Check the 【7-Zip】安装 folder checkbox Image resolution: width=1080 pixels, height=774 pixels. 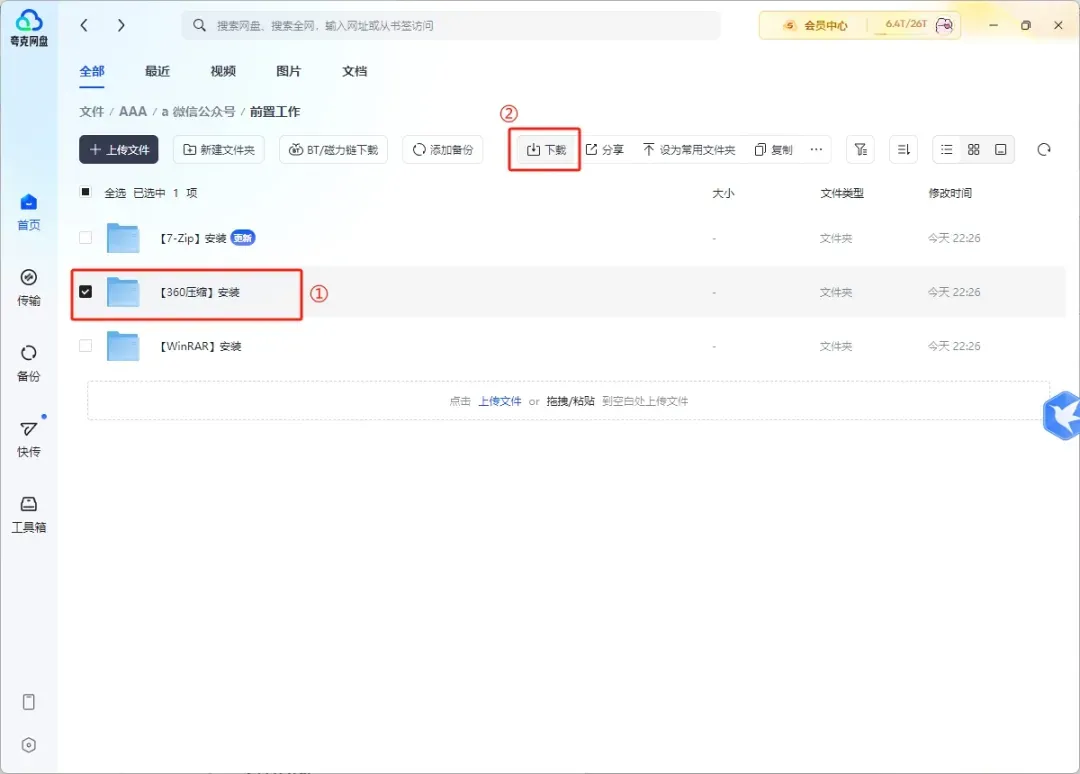[85, 238]
